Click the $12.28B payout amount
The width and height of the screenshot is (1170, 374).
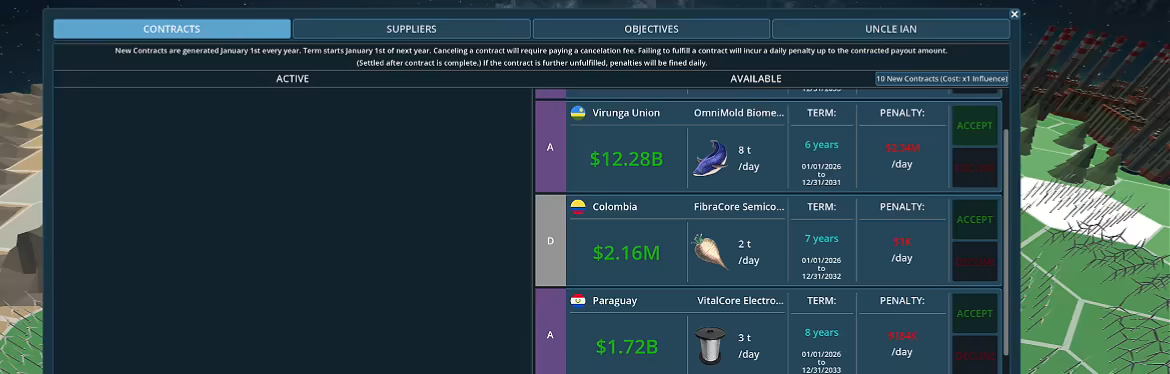click(x=626, y=159)
